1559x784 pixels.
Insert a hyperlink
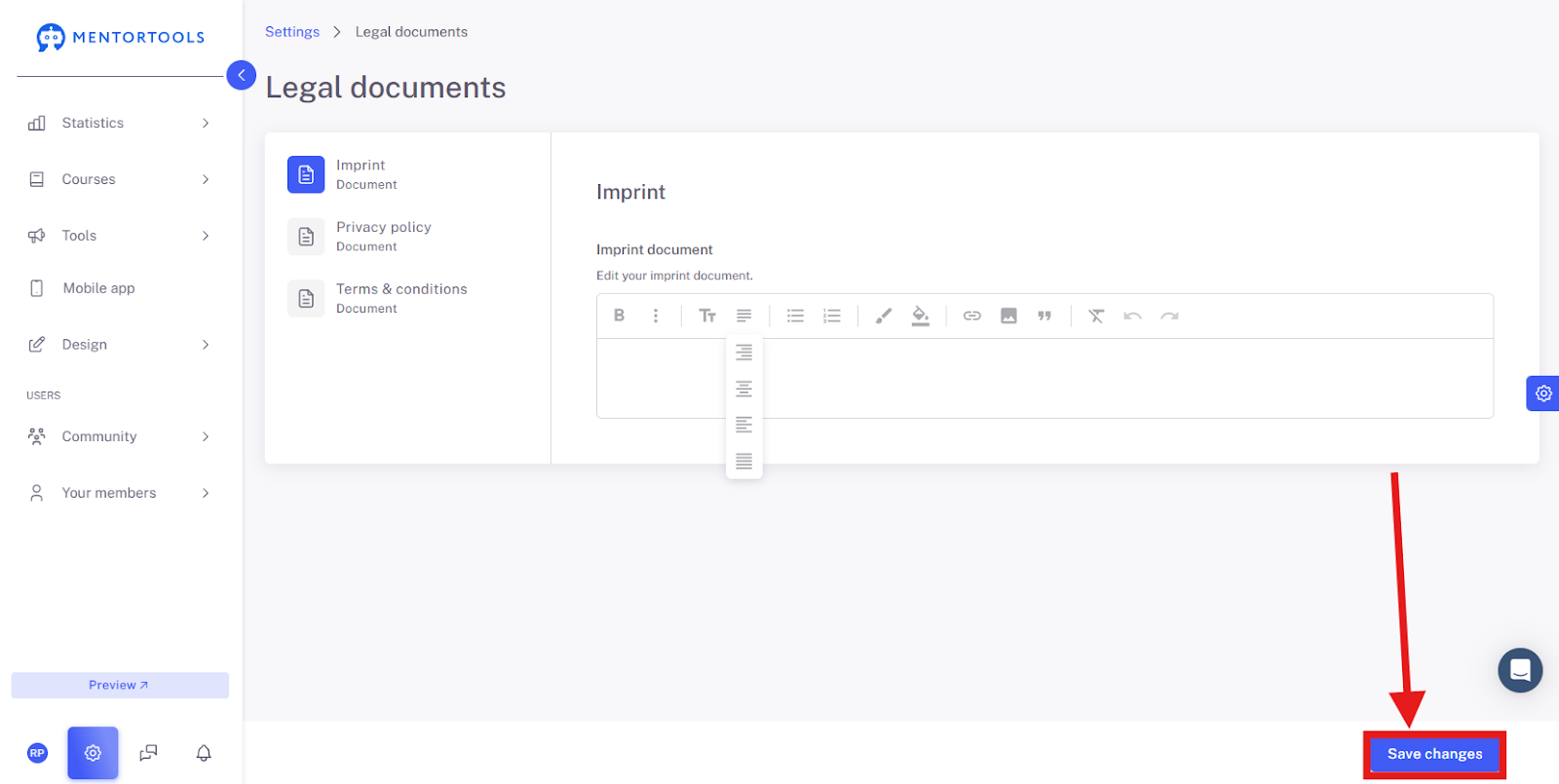[x=971, y=316]
